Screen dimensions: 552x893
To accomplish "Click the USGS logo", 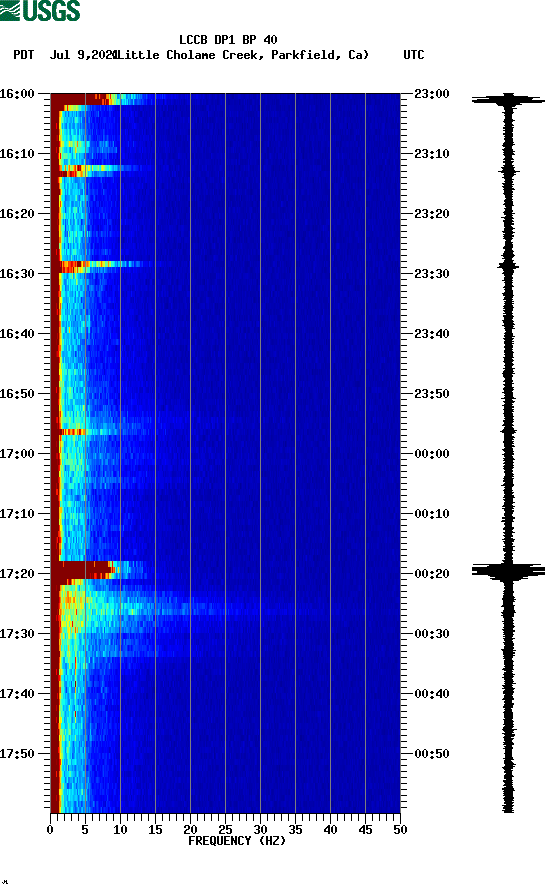I will (40, 10).
